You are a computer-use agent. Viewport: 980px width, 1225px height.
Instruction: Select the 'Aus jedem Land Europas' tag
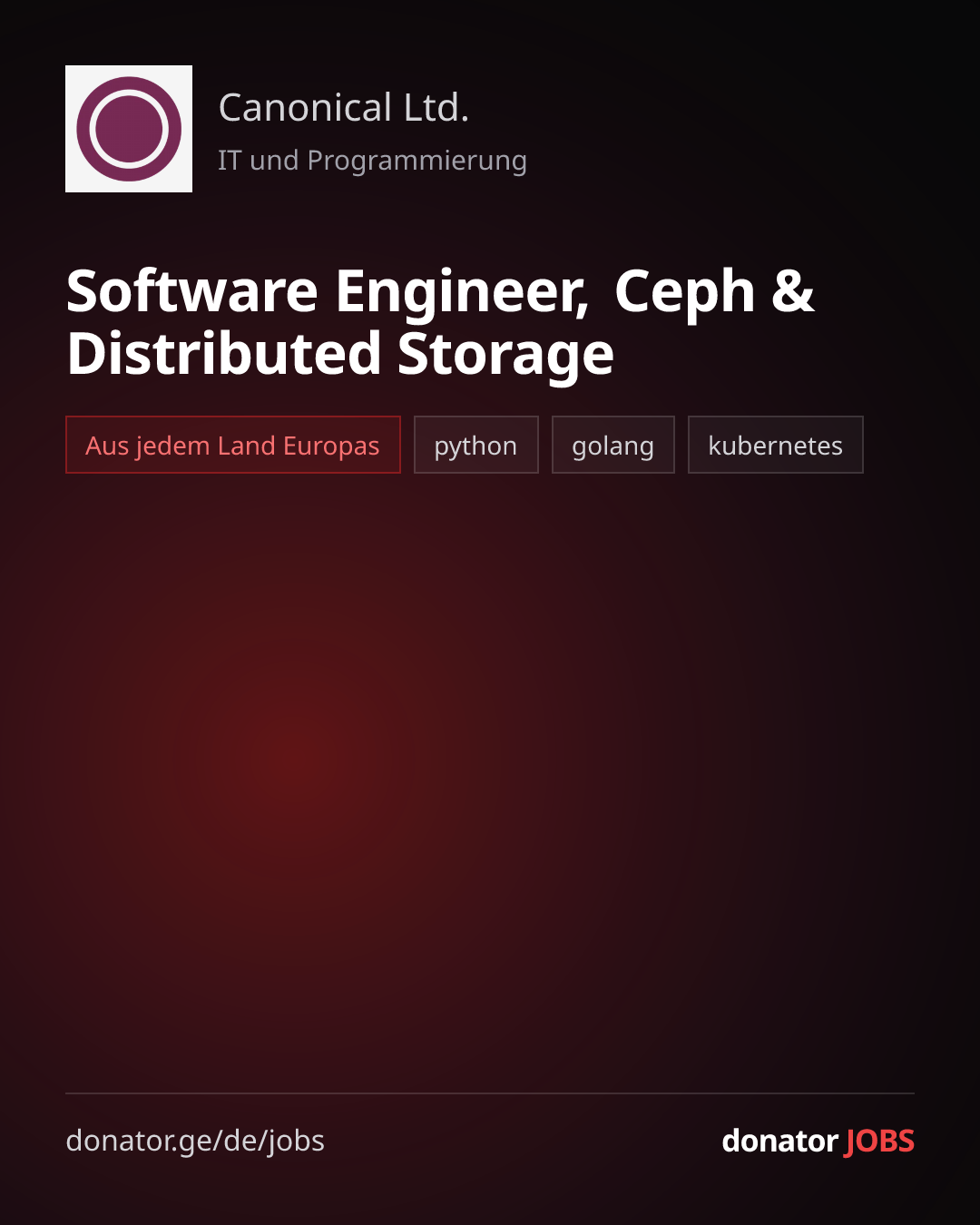tap(233, 445)
